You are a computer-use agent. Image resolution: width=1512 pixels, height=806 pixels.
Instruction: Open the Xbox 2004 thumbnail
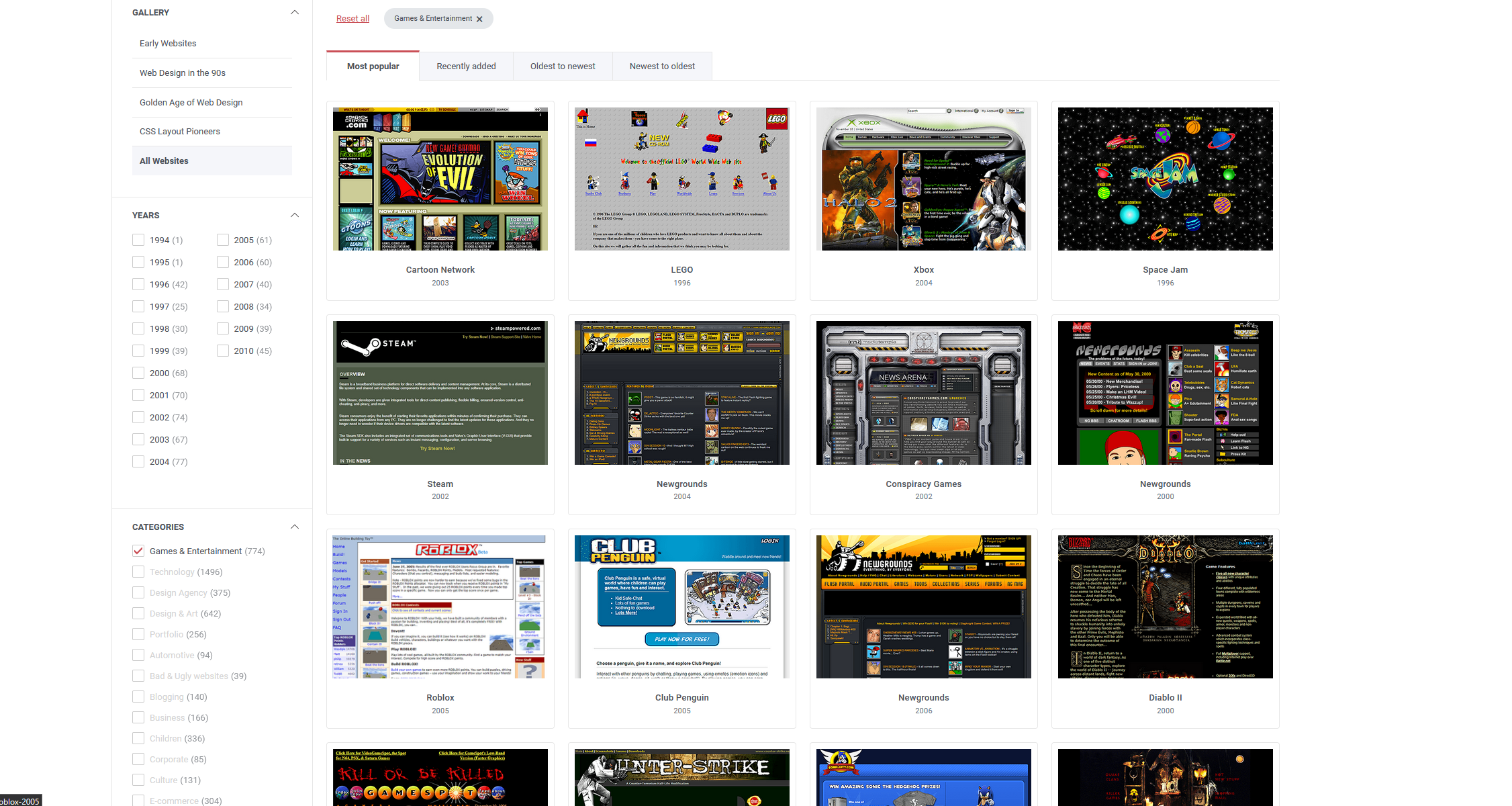point(923,179)
